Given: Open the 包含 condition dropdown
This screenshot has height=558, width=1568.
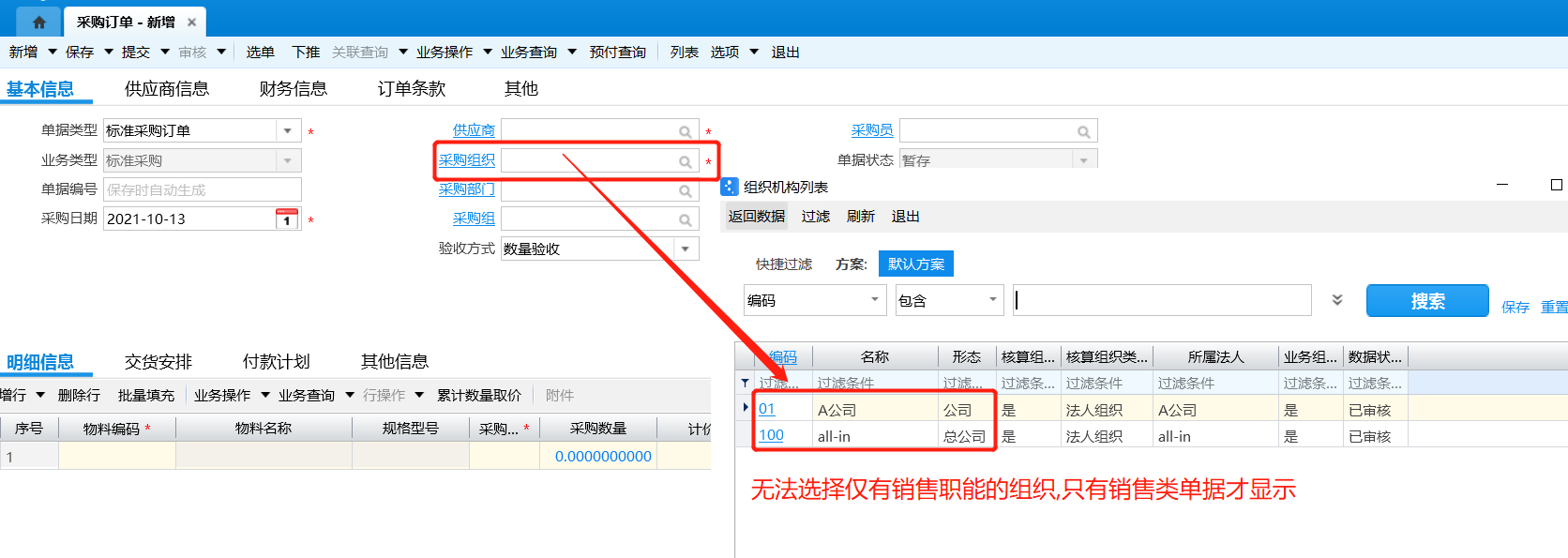Looking at the screenshot, I should click(992, 300).
